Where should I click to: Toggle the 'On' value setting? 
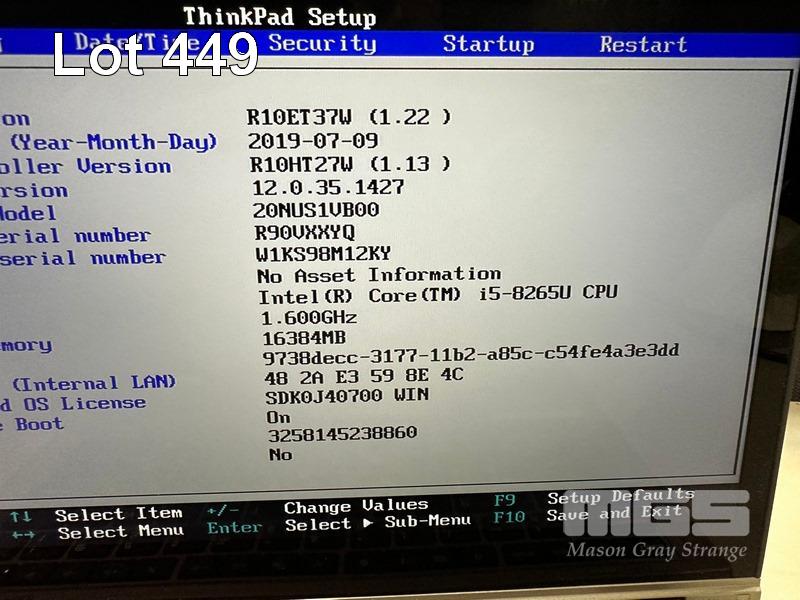click(x=278, y=416)
